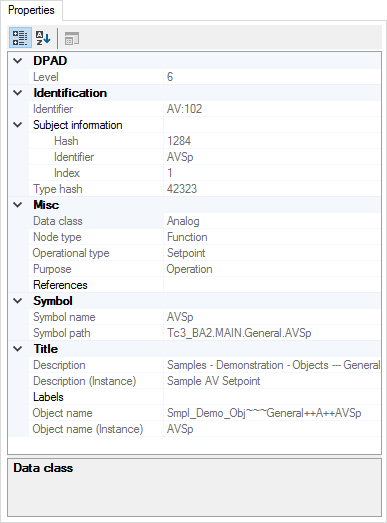Viewport: 387px width, 523px height.
Task: Click value Sample AV Setpoint
Action: [214, 381]
